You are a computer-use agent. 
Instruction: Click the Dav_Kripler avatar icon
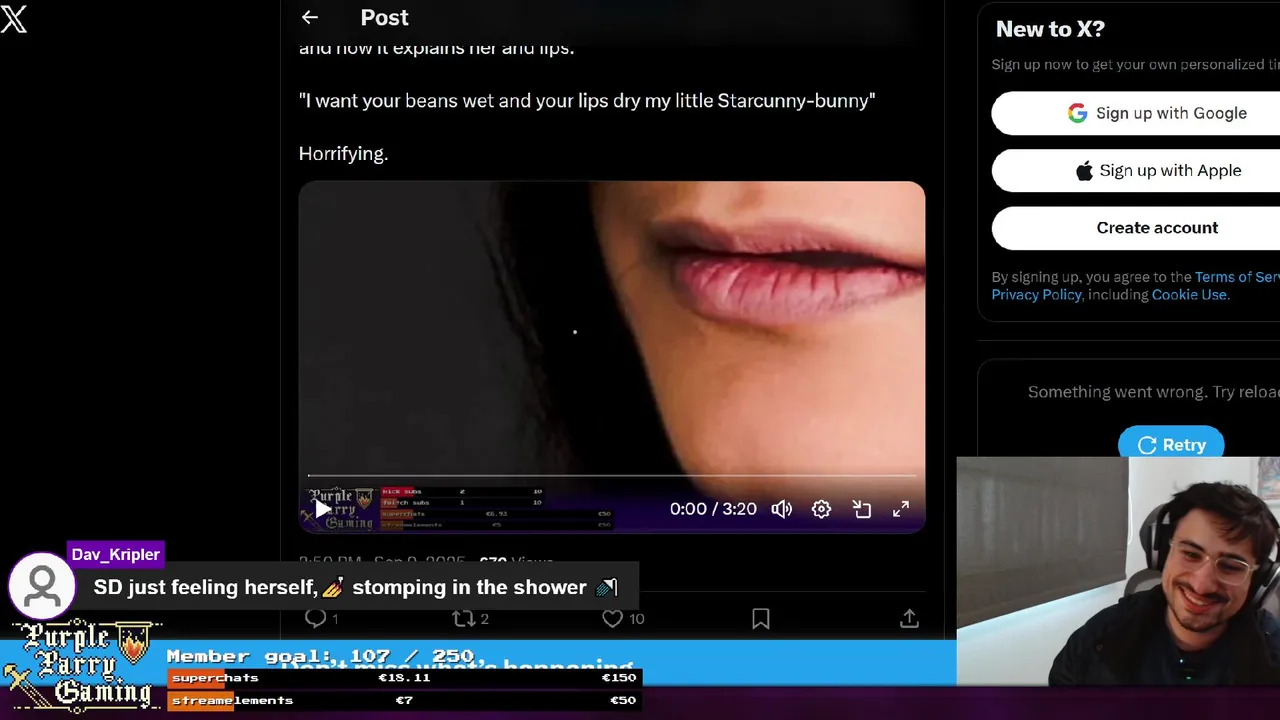(x=42, y=586)
